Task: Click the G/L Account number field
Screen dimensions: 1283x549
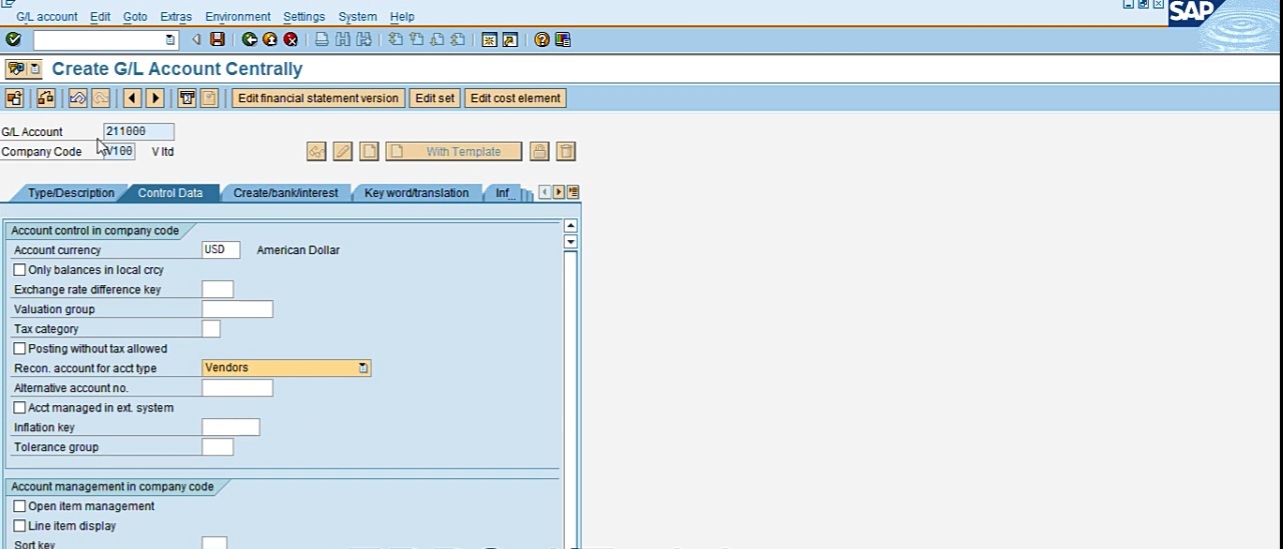Action: (x=139, y=132)
